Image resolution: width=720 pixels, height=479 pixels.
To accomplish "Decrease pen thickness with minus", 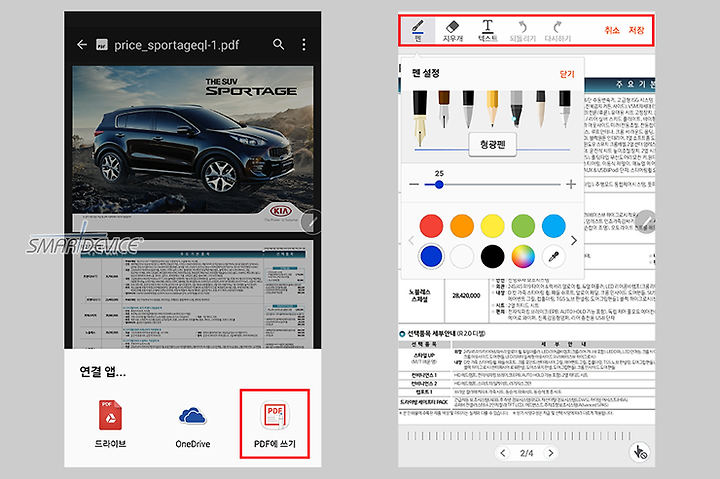I will pyautogui.click(x=414, y=184).
